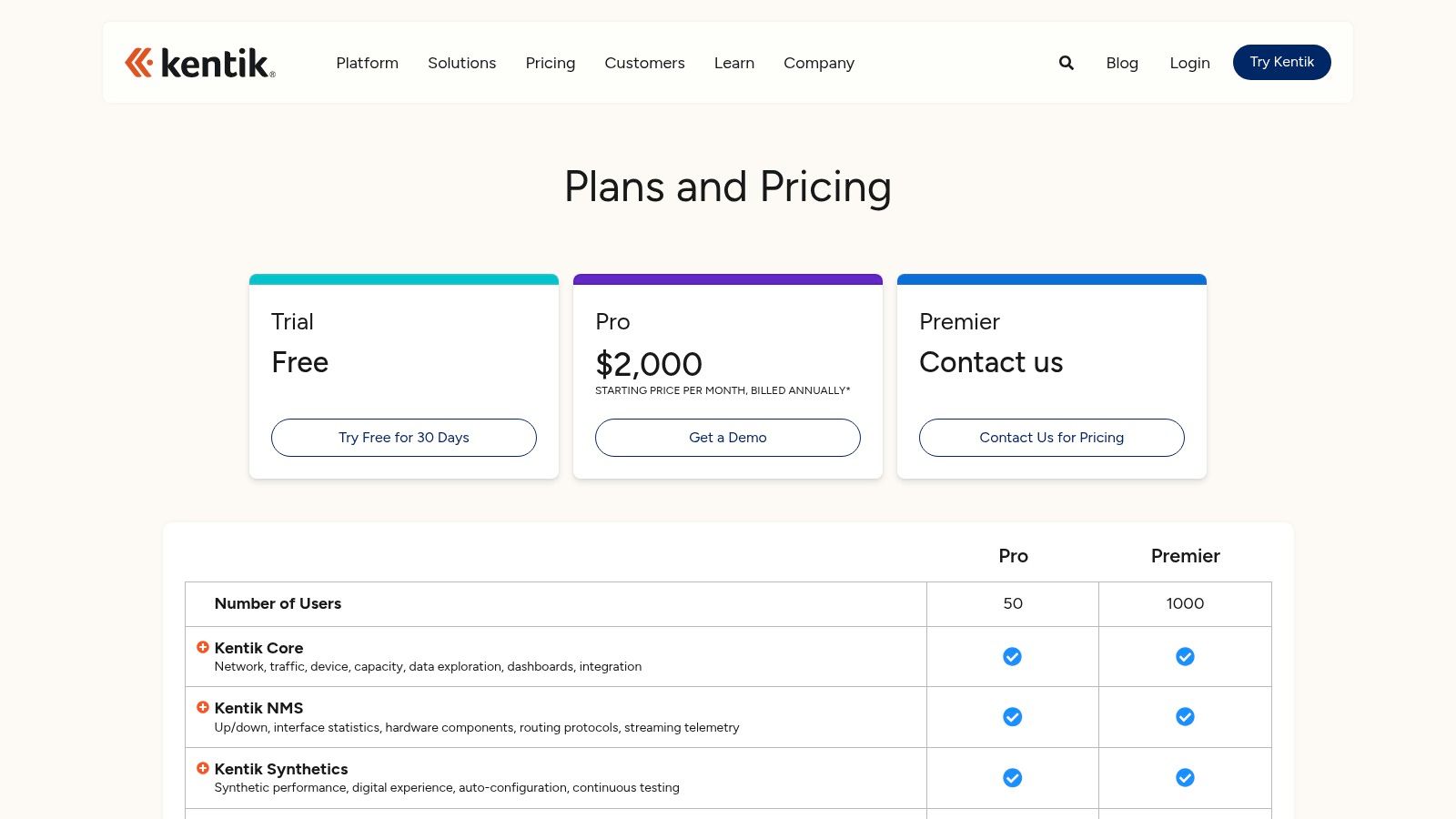Open the search magnifier icon
This screenshot has height=819, width=1456.
pyautogui.click(x=1065, y=63)
